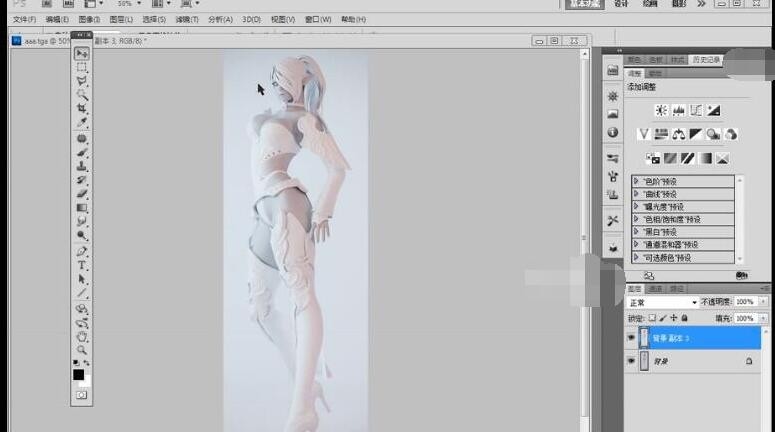Open the 3D(D) menu
The image size is (775, 432).
(251, 19)
